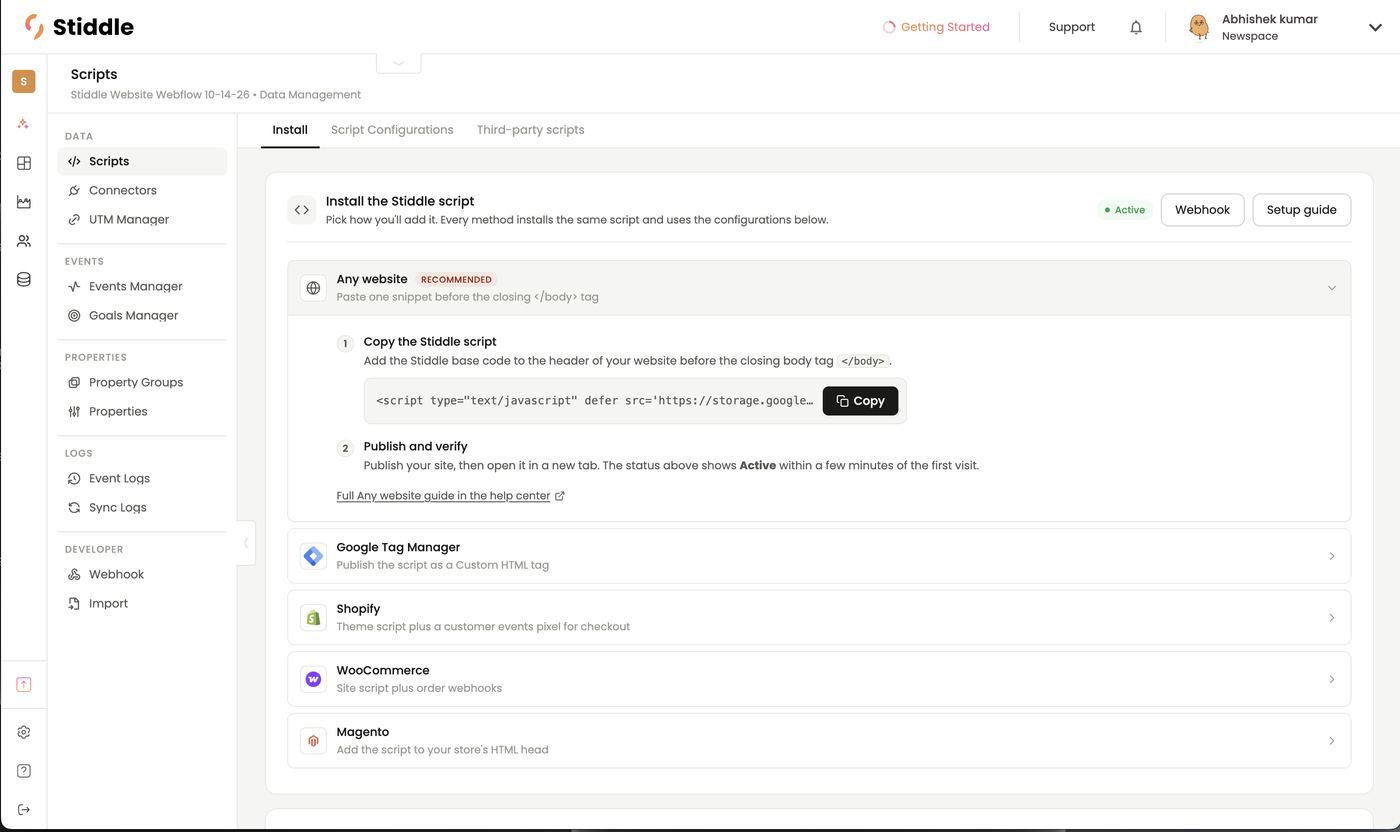The image size is (1400, 832).
Task: Expand the Google Tag Manager chevron
Action: (1331, 556)
